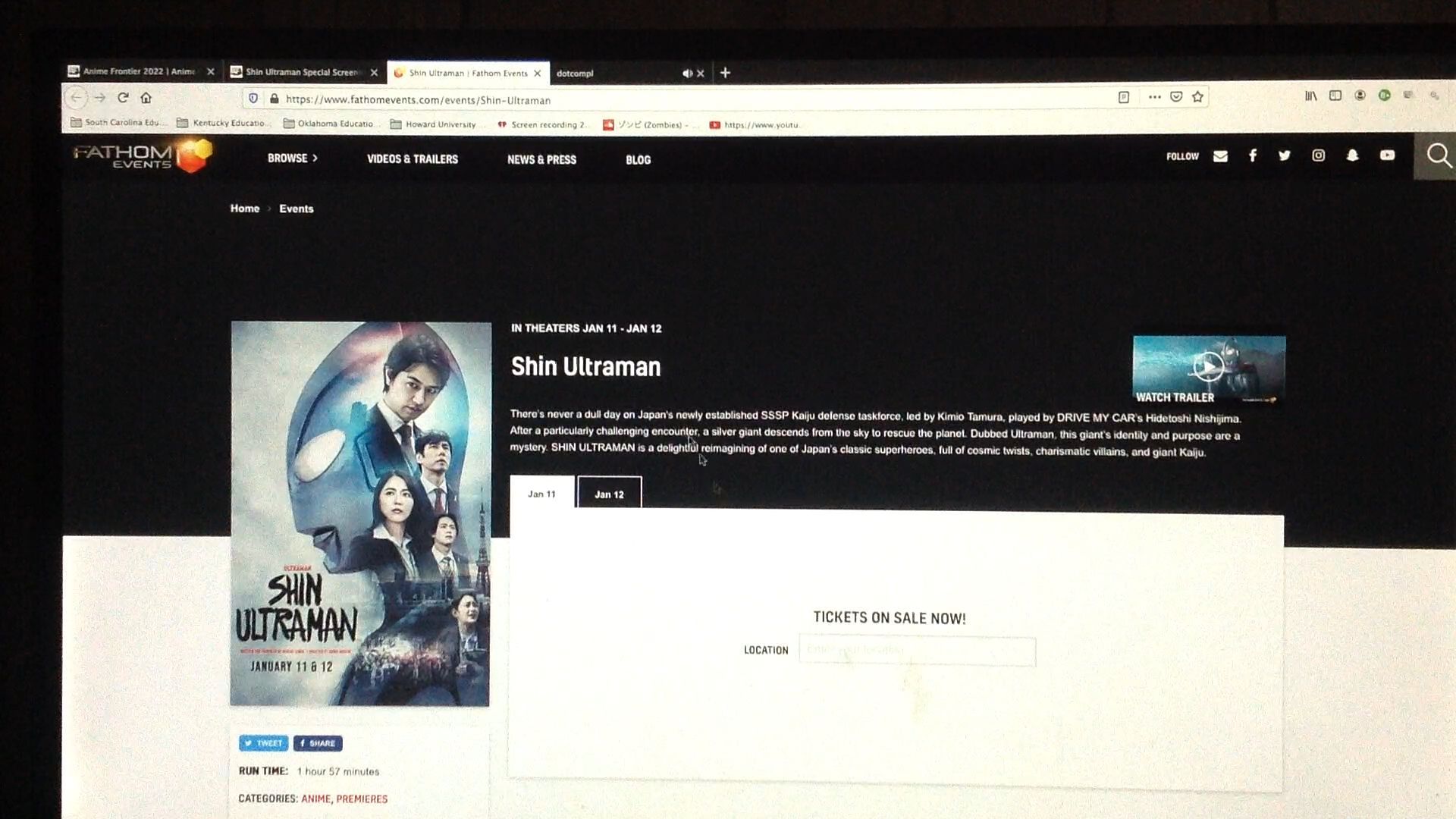Visit Fathom Facebook page icon
1456x819 pixels.
1253,155
